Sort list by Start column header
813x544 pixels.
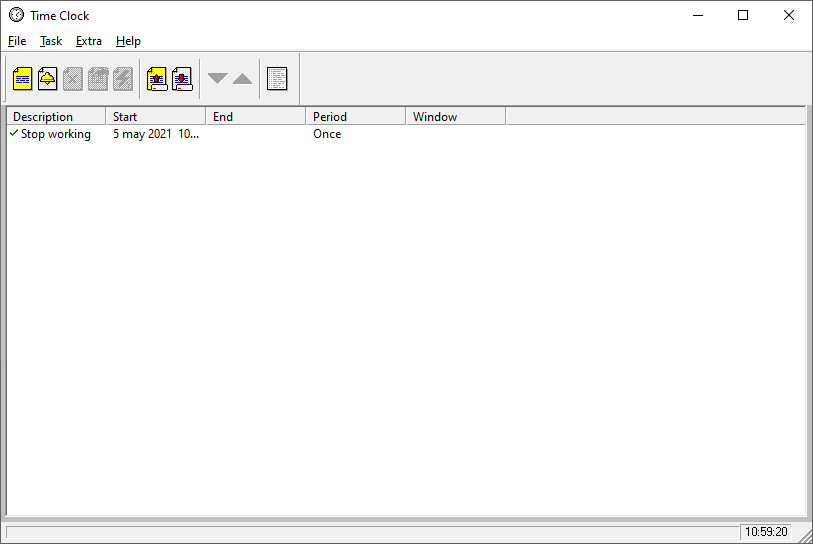tap(156, 117)
